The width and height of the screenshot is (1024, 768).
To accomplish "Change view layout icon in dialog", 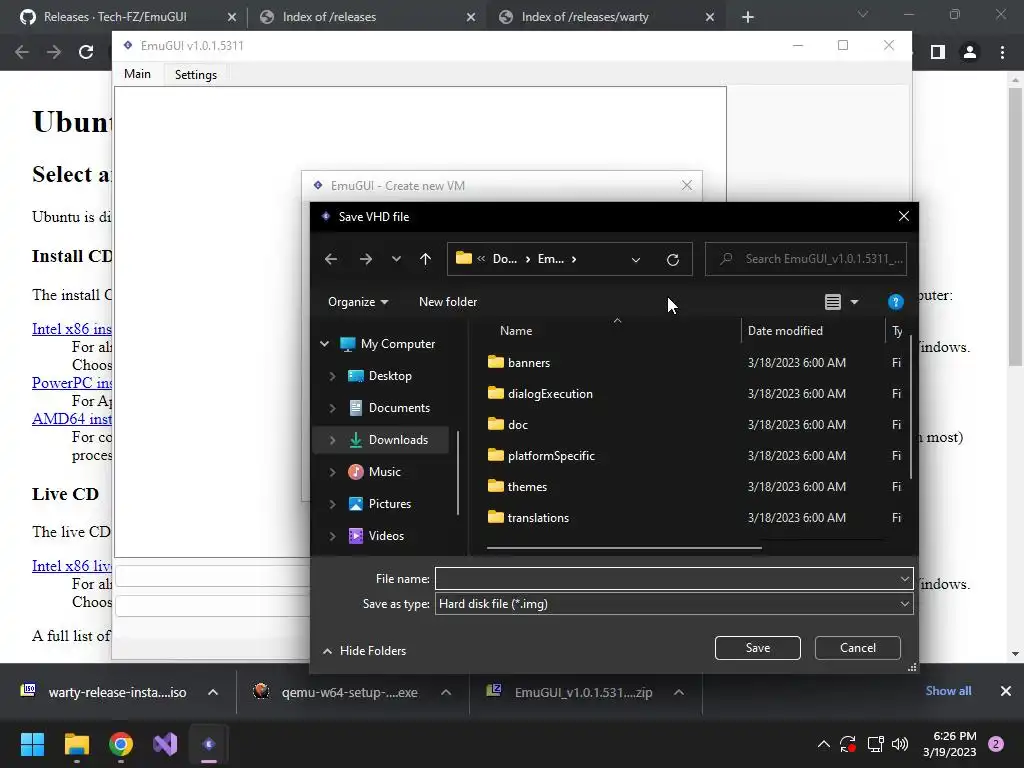I will (833, 302).
